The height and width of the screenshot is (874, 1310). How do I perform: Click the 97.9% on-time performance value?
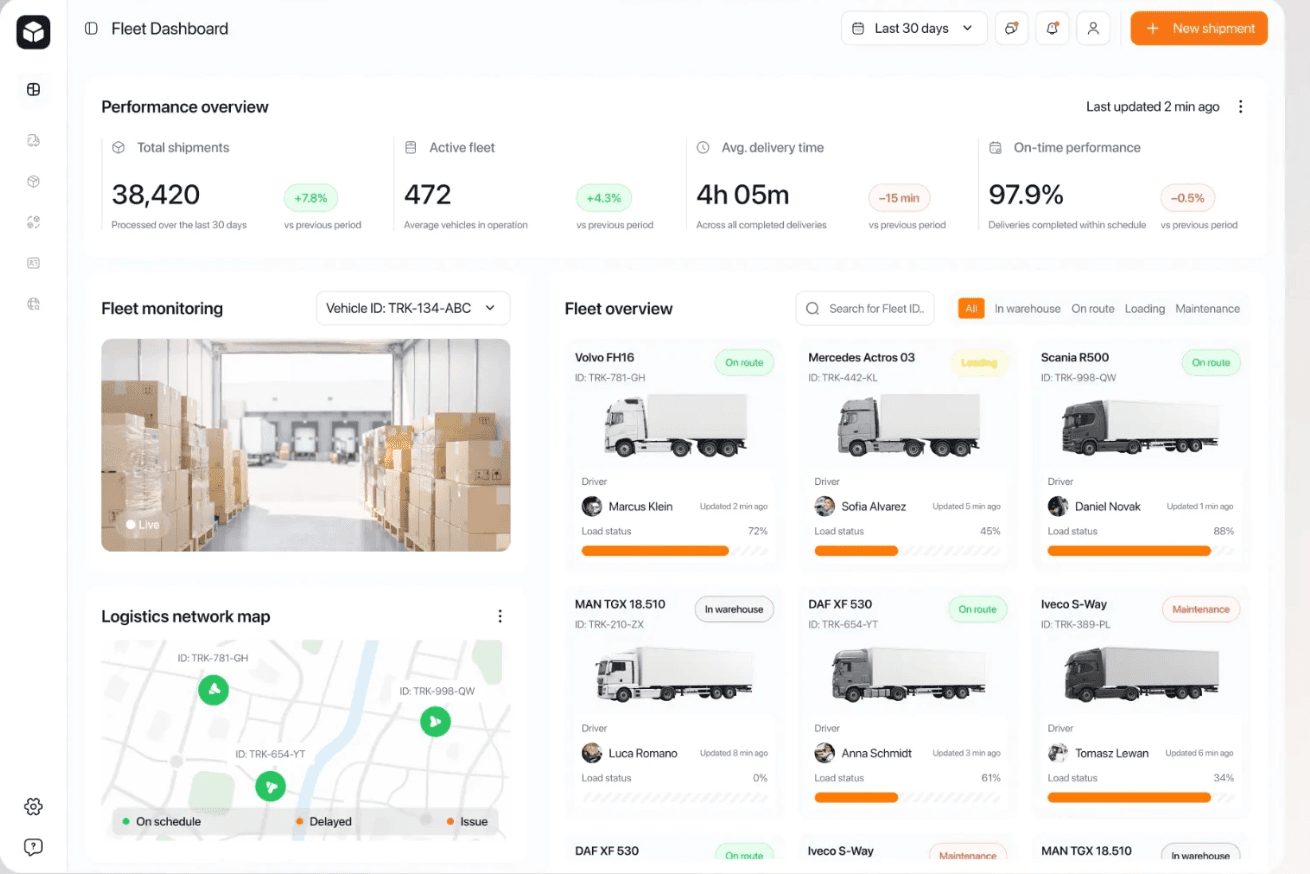coord(1026,194)
